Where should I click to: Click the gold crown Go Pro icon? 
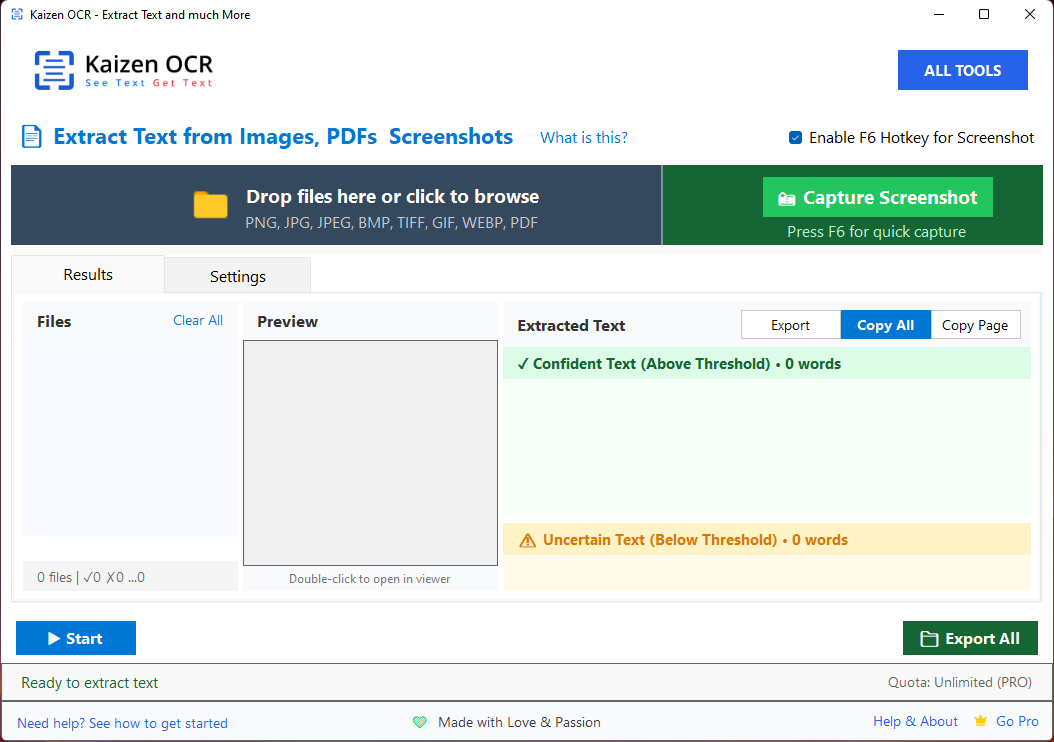981,721
